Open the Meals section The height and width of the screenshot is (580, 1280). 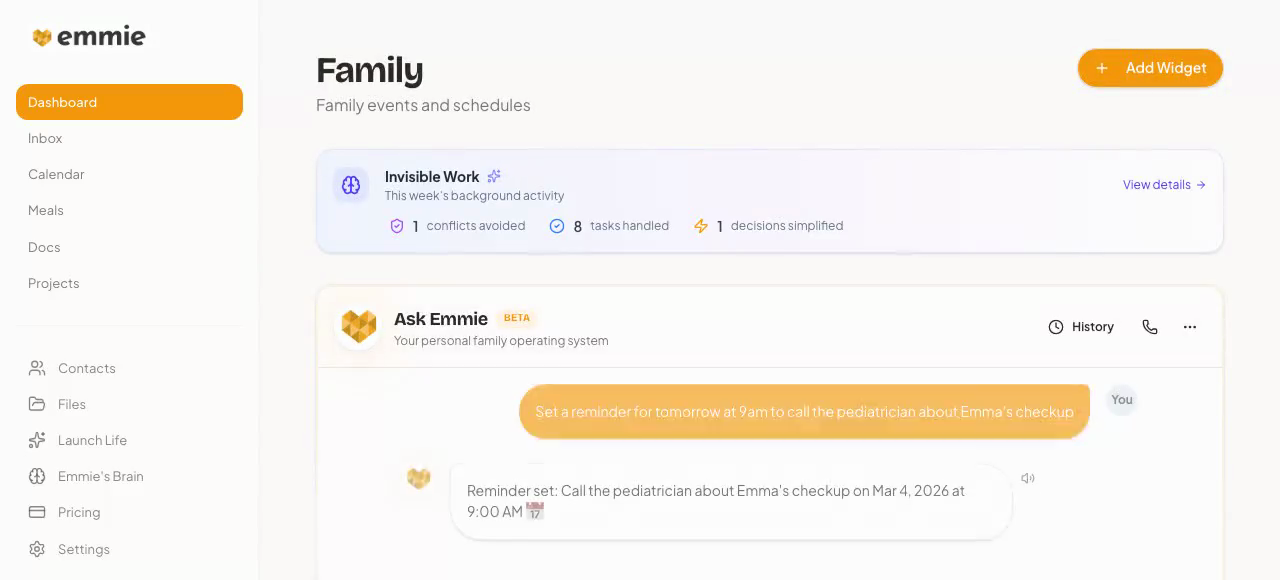[46, 210]
